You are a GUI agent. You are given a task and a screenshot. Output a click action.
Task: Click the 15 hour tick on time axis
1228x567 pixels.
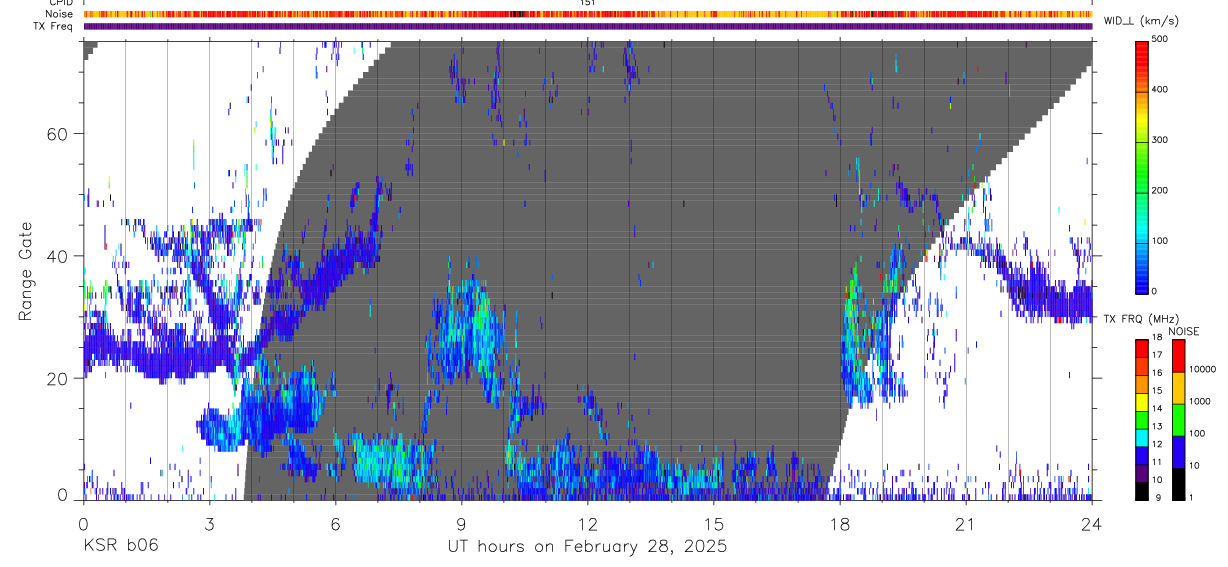click(x=713, y=523)
